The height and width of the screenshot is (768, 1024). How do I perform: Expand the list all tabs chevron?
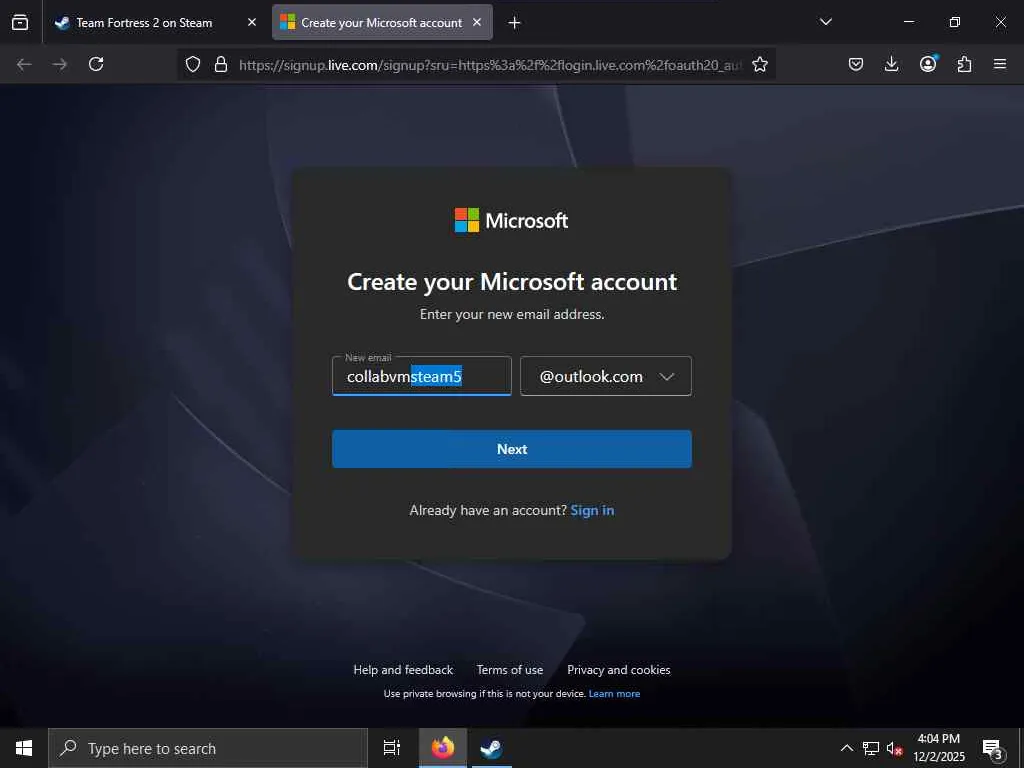[826, 22]
